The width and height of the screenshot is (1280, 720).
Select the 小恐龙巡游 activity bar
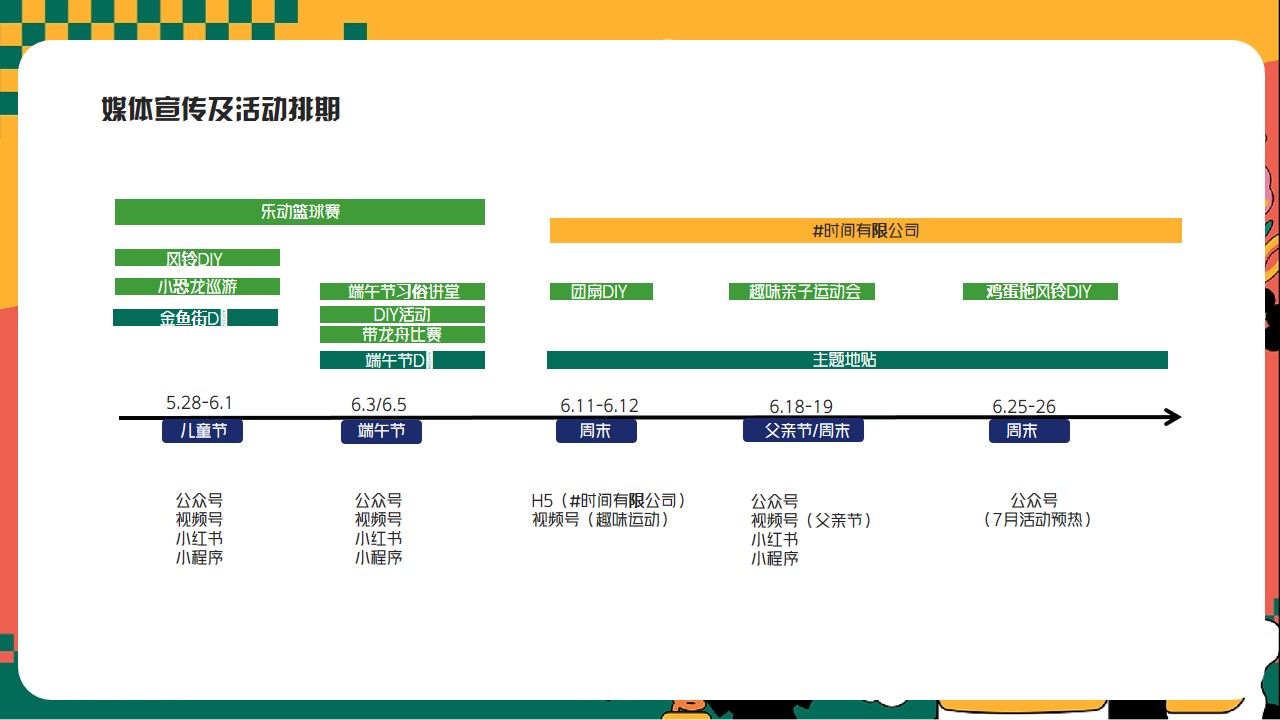197,287
